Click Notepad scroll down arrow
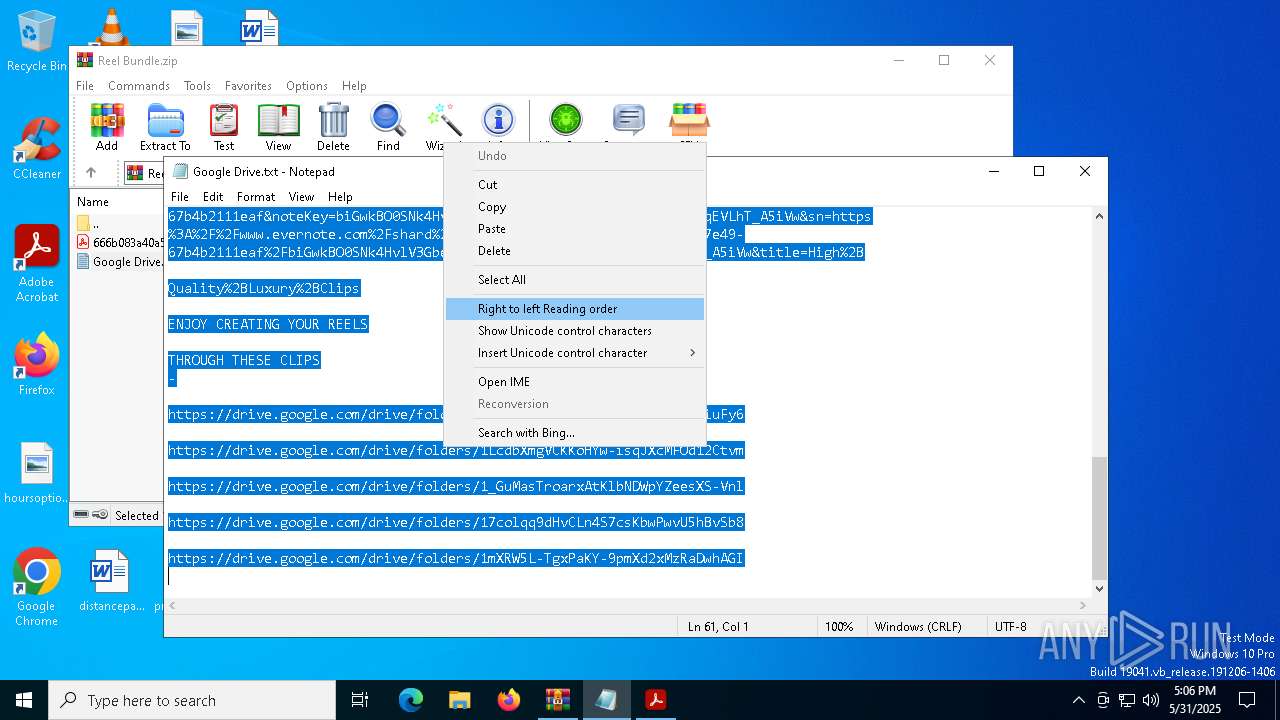The width and height of the screenshot is (1280, 720). pos(1100,589)
